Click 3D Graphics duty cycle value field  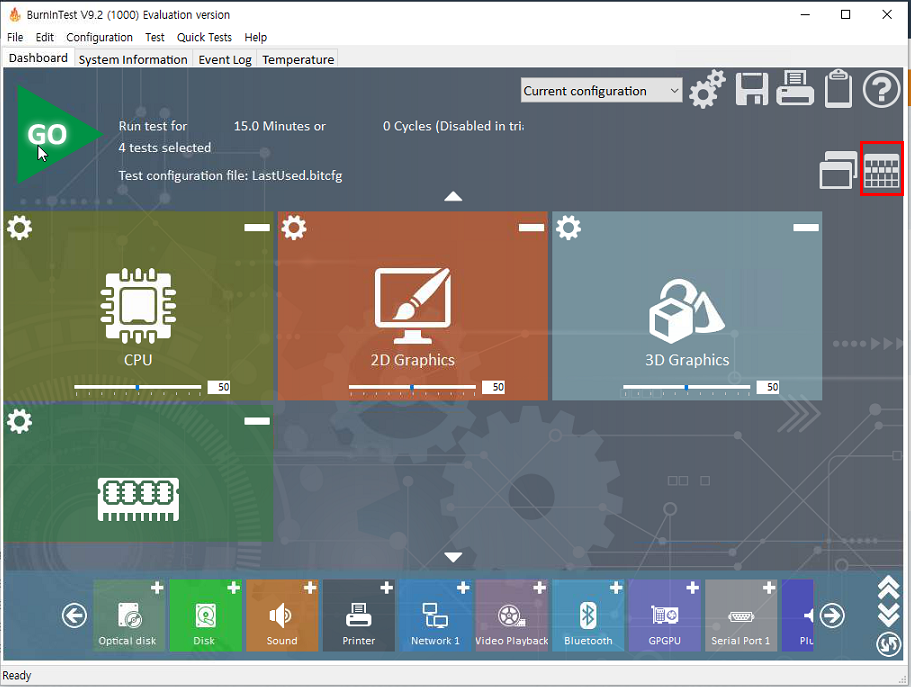767,387
